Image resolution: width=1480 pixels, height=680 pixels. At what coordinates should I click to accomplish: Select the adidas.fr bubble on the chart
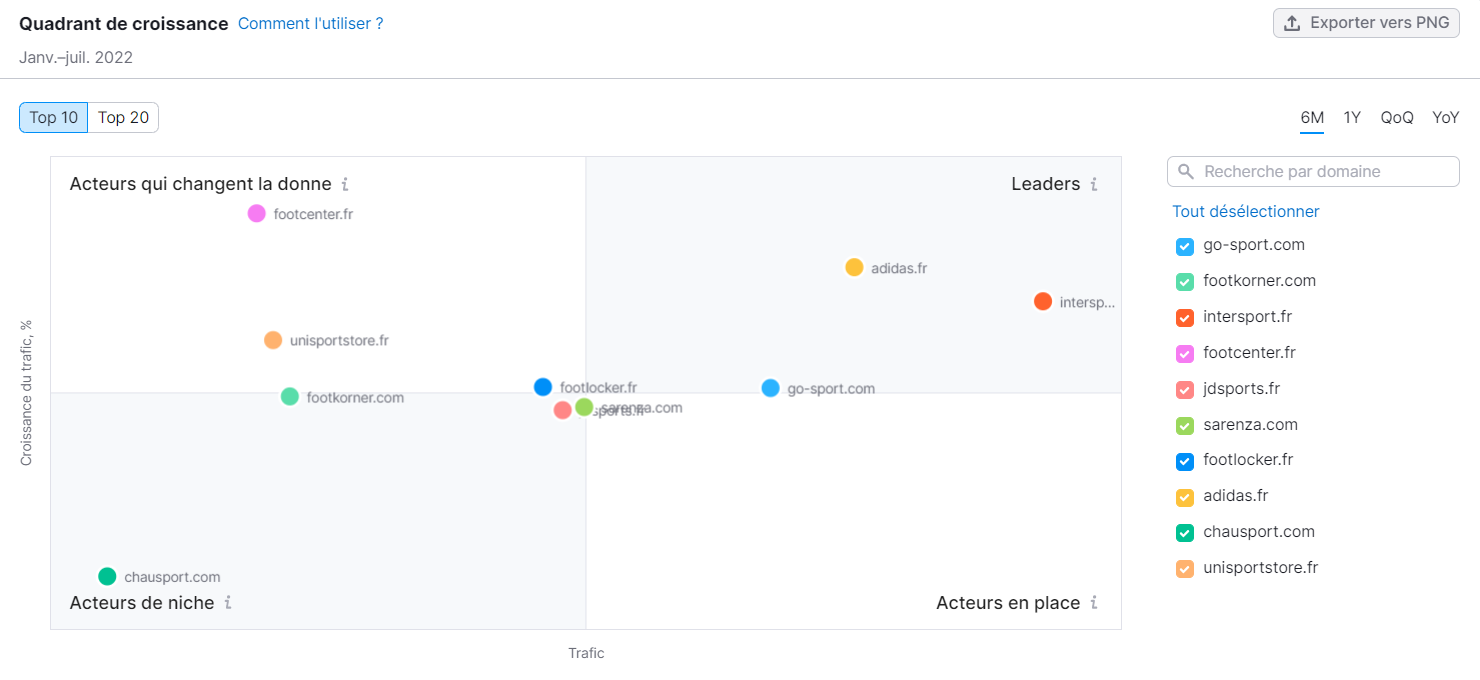point(855,267)
